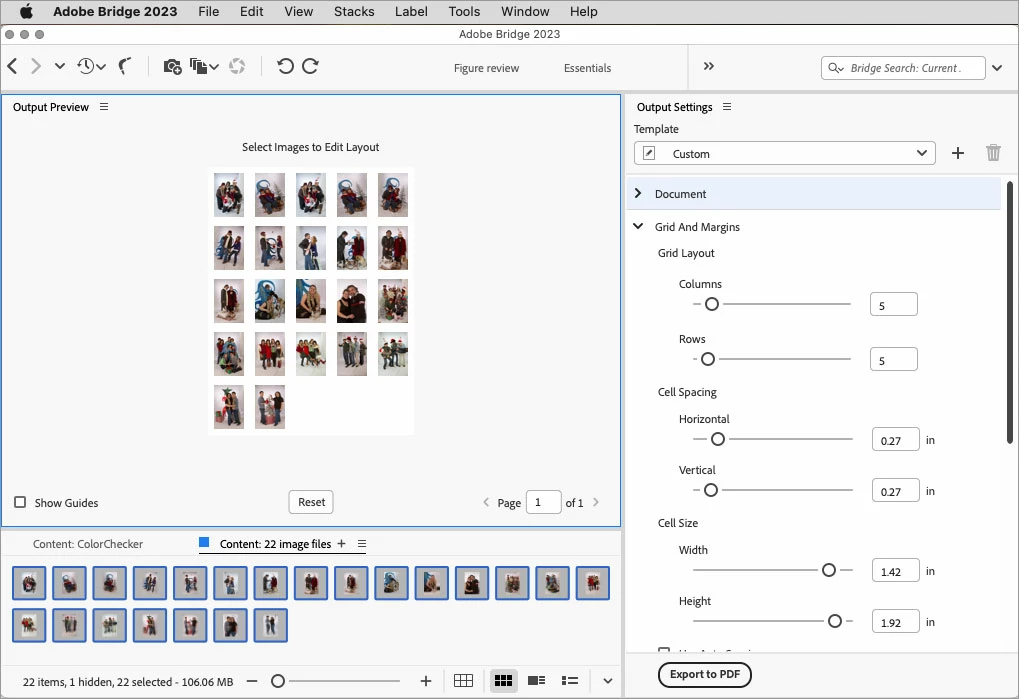The height and width of the screenshot is (699, 1019).
Task: Open the Label menu
Action: [x=411, y=12]
